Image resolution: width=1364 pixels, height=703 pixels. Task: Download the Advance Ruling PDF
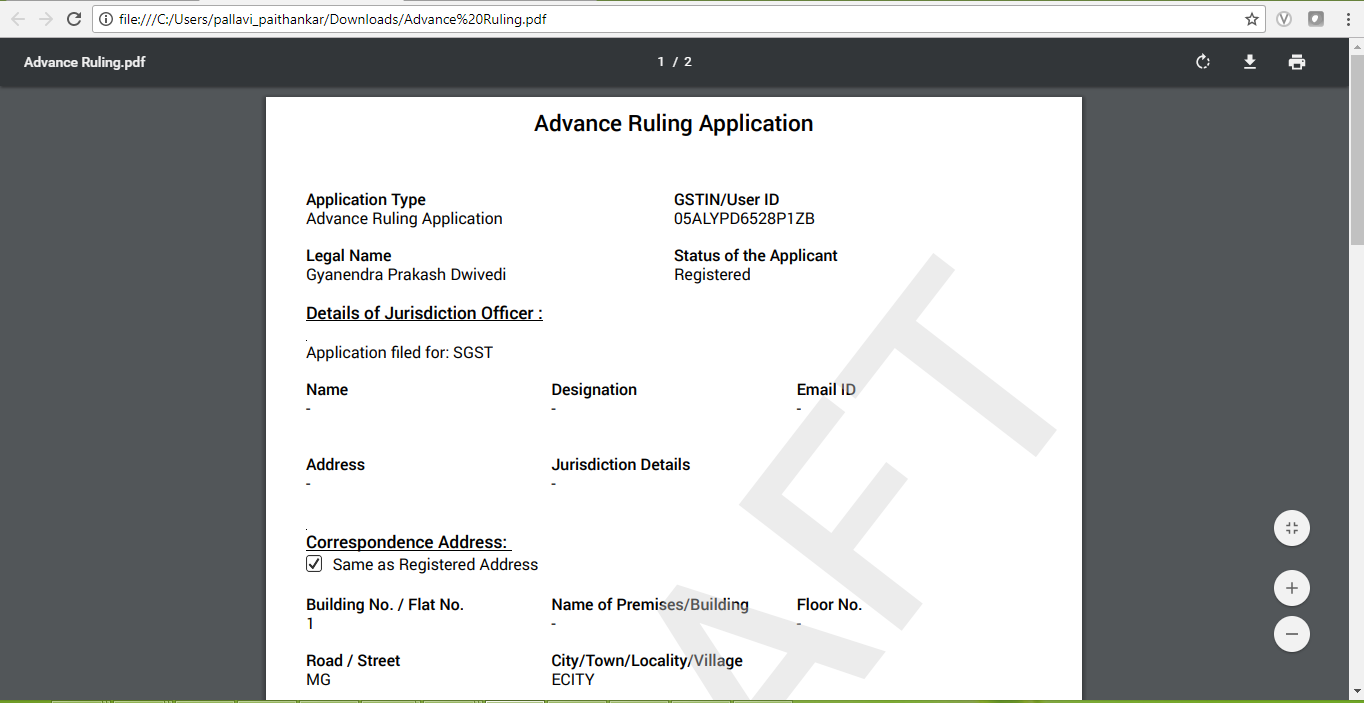[1249, 61]
